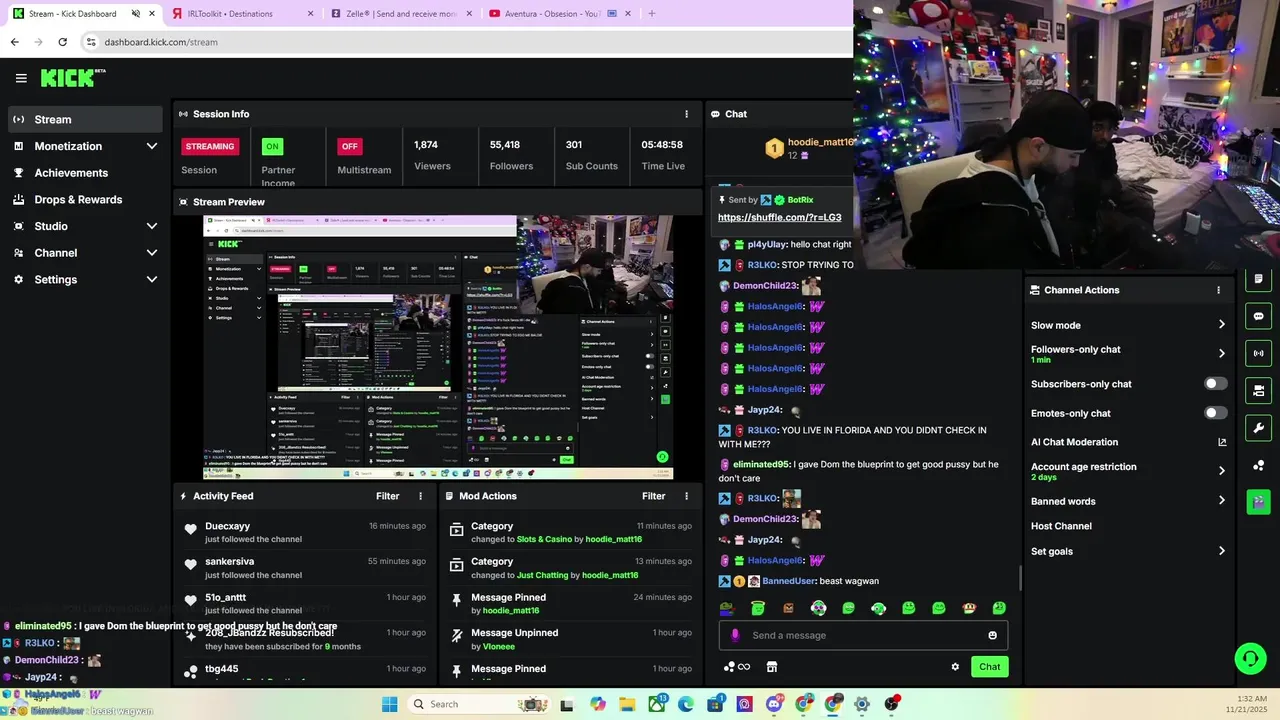Open OBS Studio from the taskbar
The image size is (1280, 720).
point(891,704)
